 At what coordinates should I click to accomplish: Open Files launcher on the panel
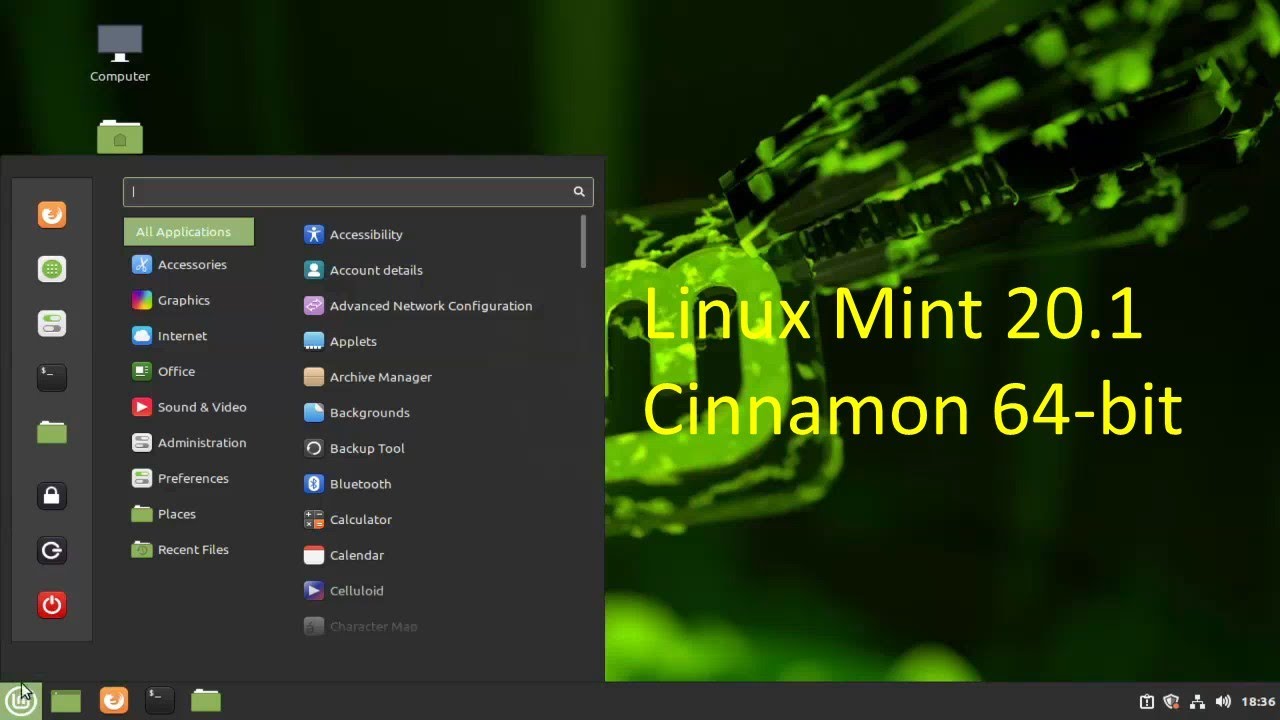pyautogui.click(x=206, y=701)
